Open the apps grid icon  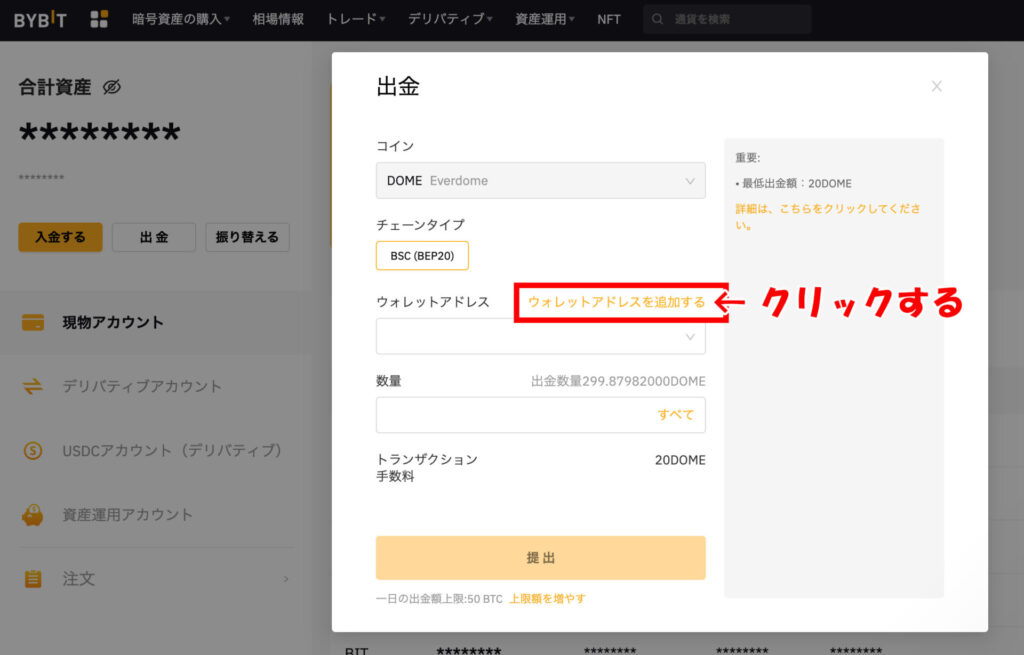point(99,20)
